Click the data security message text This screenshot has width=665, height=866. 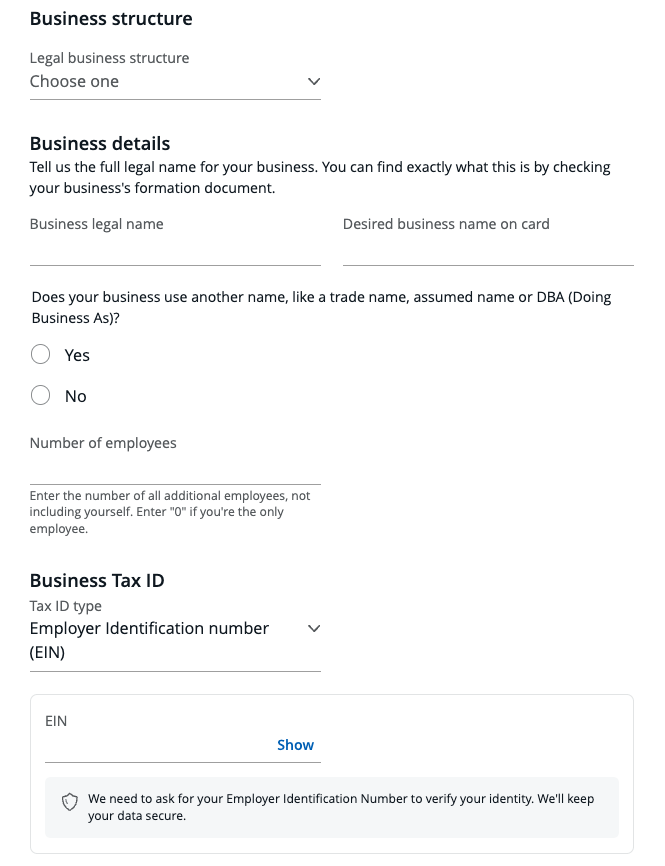click(x=340, y=806)
